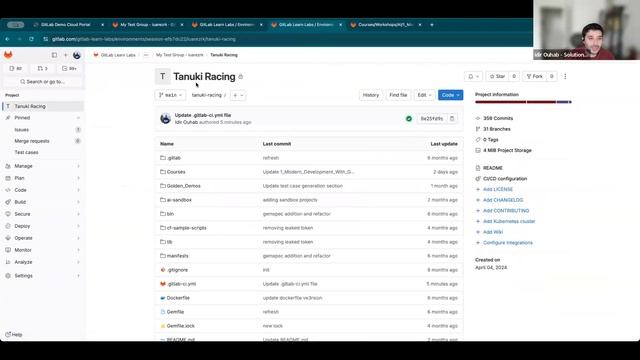This screenshot has width=640, height=360.
Task: Open 359 Commits link
Action: 498,118
